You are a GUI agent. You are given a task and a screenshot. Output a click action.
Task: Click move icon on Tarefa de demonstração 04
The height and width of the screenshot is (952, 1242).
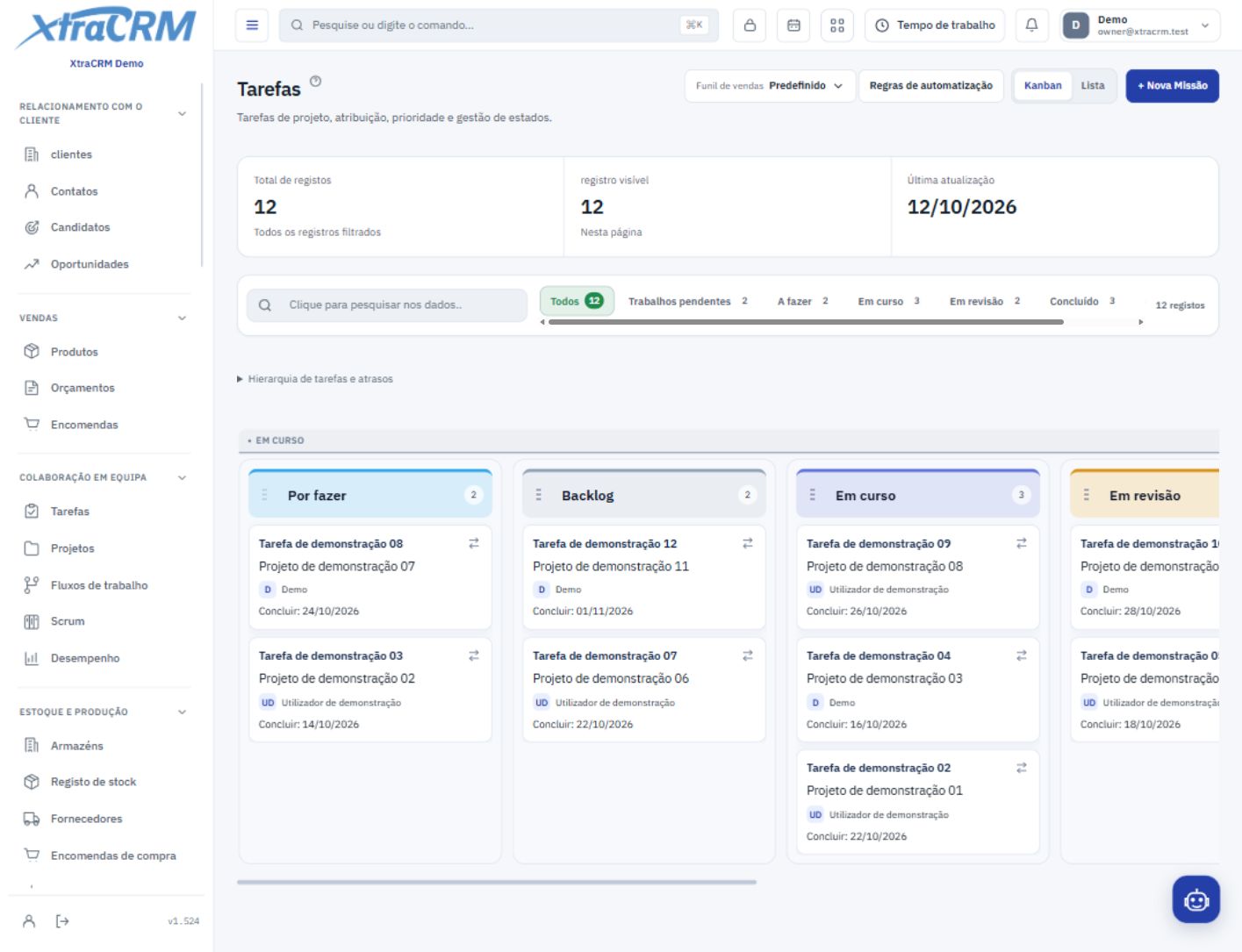pos(1022,655)
